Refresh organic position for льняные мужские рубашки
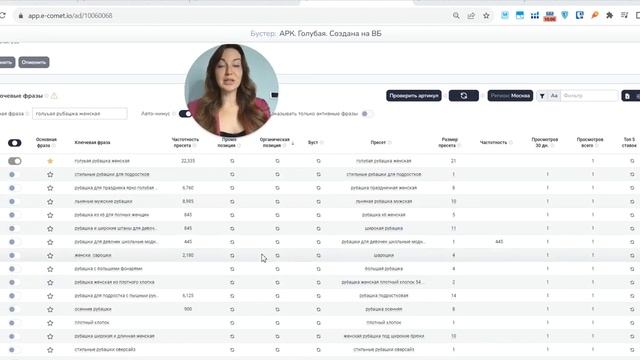Viewport: 640px width, 360px height. pyautogui.click(x=278, y=202)
